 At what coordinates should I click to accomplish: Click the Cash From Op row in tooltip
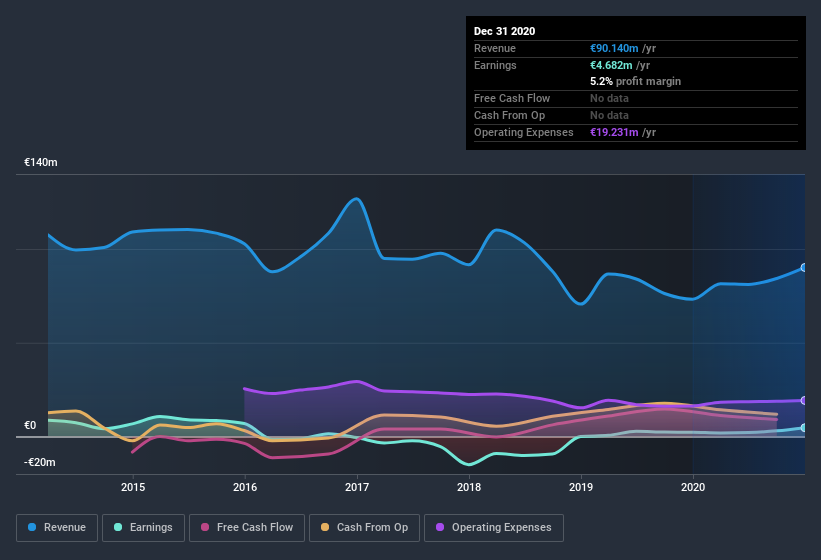(x=636, y=115)
